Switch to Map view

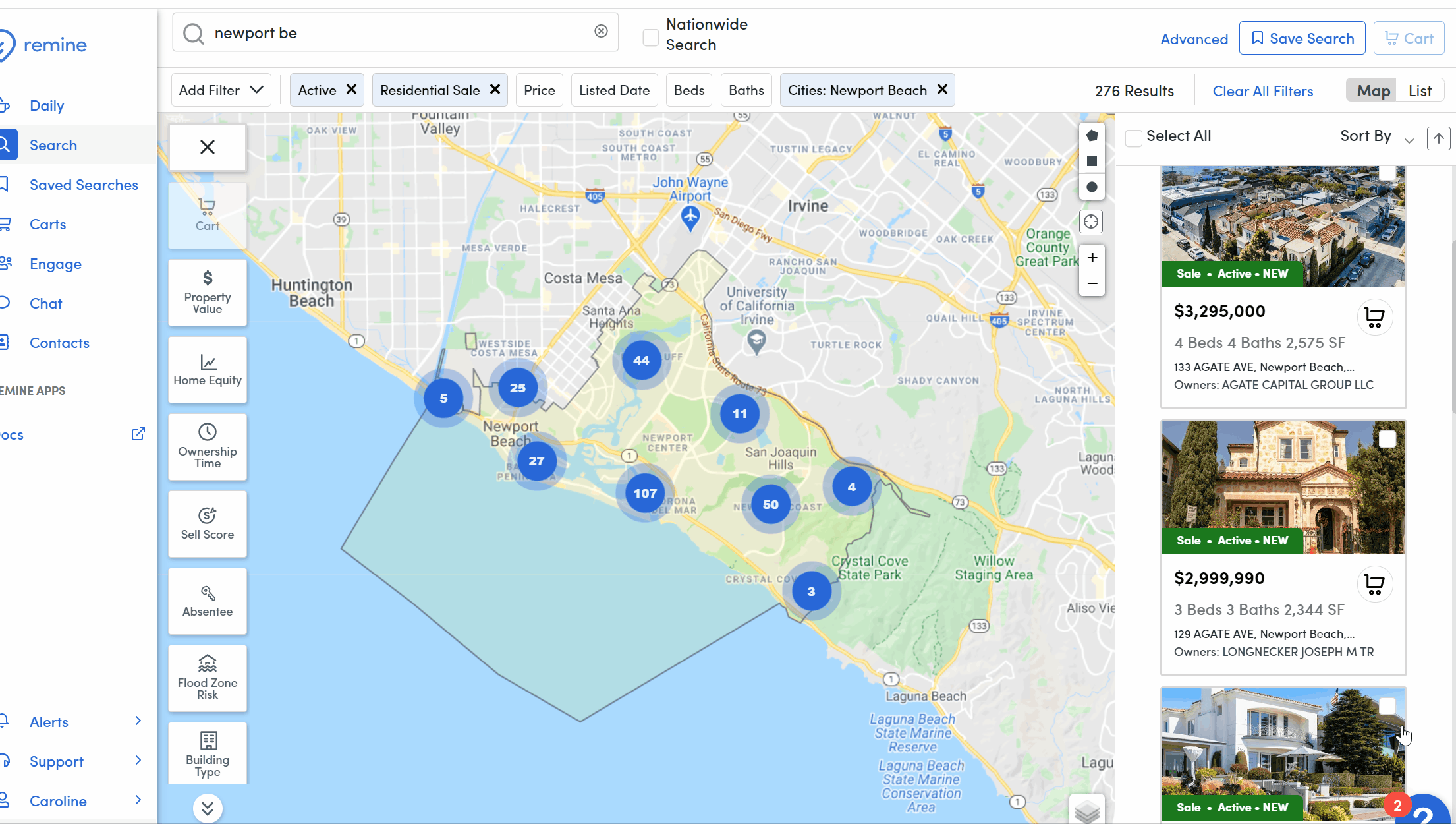[1373, 90]
